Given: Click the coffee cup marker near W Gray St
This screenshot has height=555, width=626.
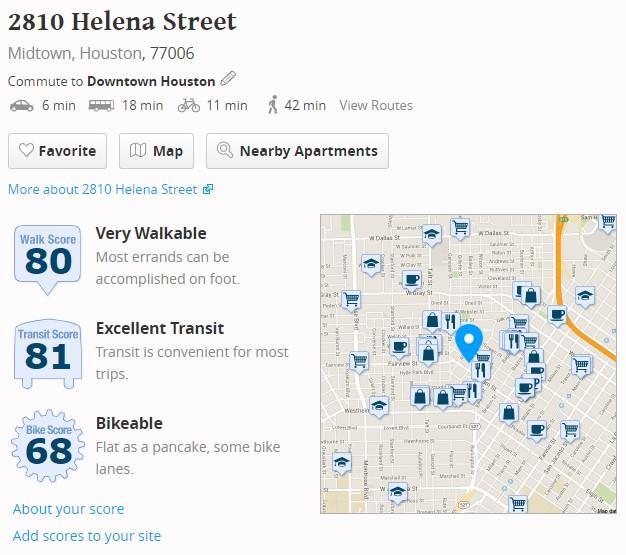Looking at the screenshot, I should tap(412, 279).
